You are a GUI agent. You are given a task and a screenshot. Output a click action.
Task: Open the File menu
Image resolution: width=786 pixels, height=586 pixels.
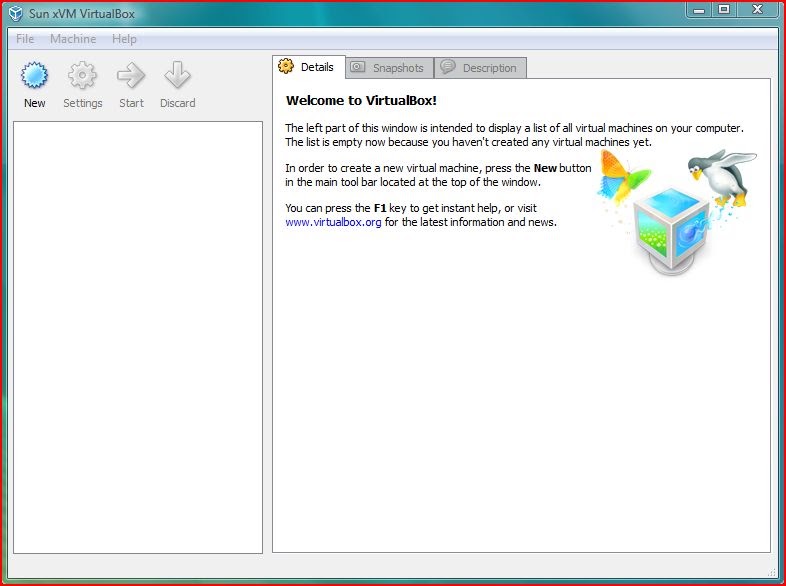(x=25, y=39)
